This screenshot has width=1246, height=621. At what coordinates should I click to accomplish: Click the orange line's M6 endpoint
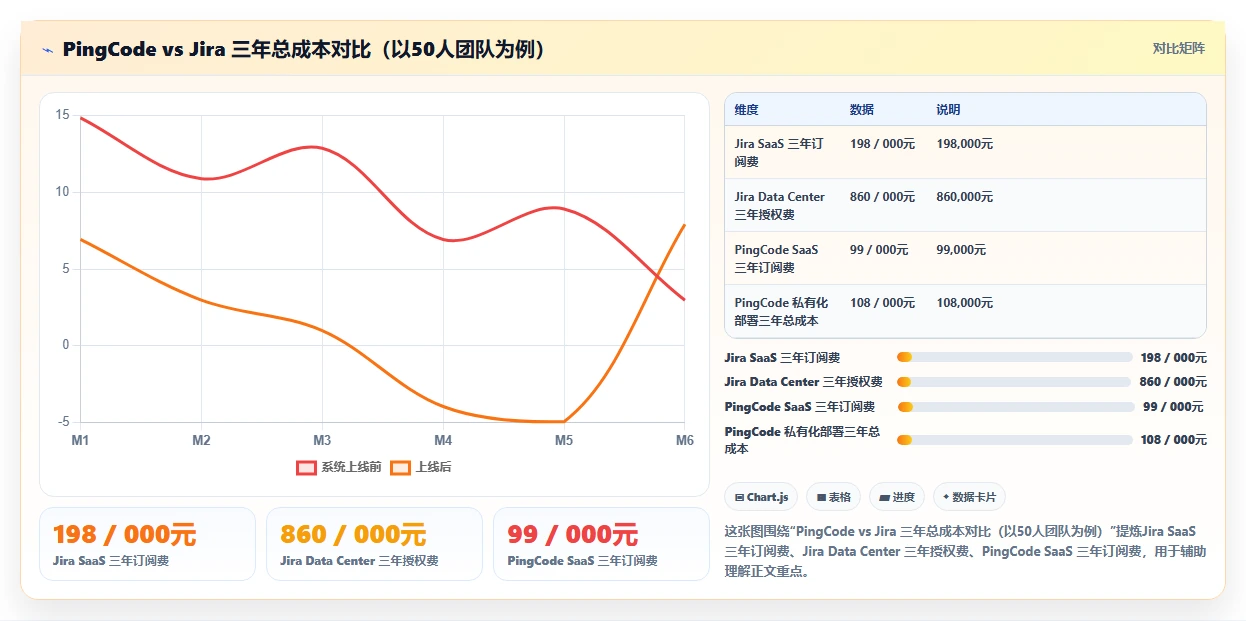pos(684,226)
